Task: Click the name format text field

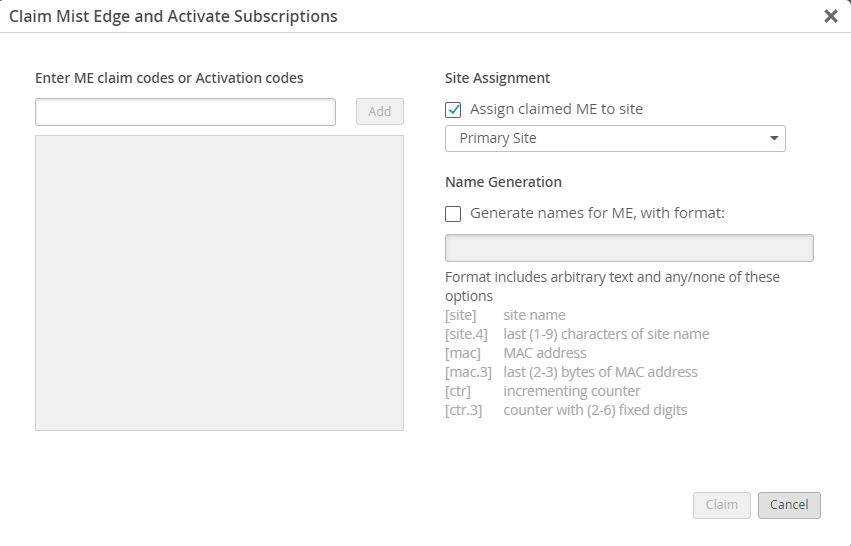Action: [x=628, y=248]
